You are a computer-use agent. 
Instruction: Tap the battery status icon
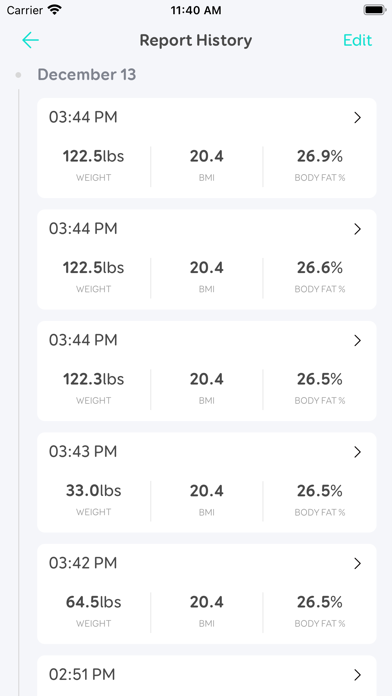(374, 10)
